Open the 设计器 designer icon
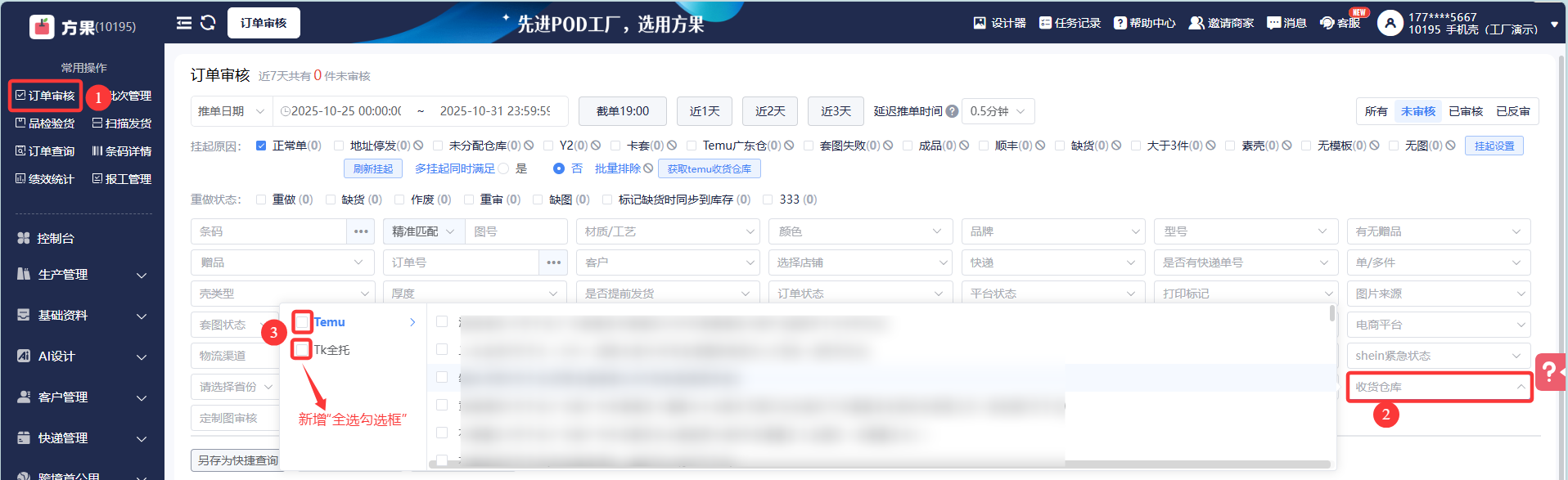Viewport: 1568px width, 480px height. (980, 23)
